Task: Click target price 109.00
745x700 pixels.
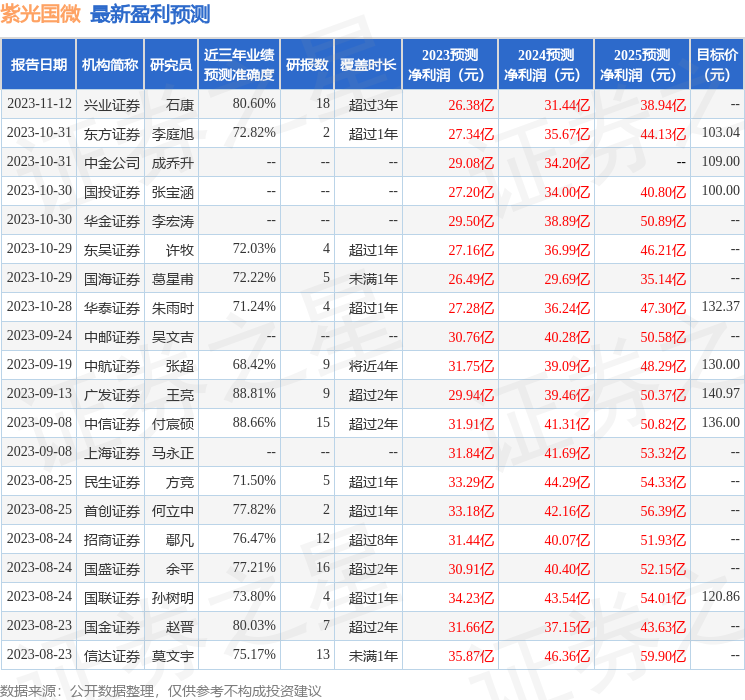Action: 721,162
